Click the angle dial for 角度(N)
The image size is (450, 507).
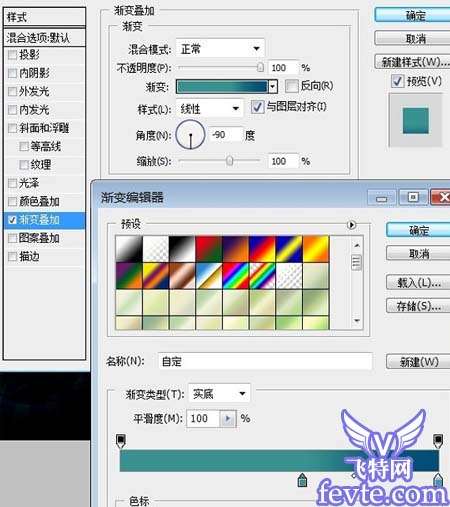click(x=190, y=135)
